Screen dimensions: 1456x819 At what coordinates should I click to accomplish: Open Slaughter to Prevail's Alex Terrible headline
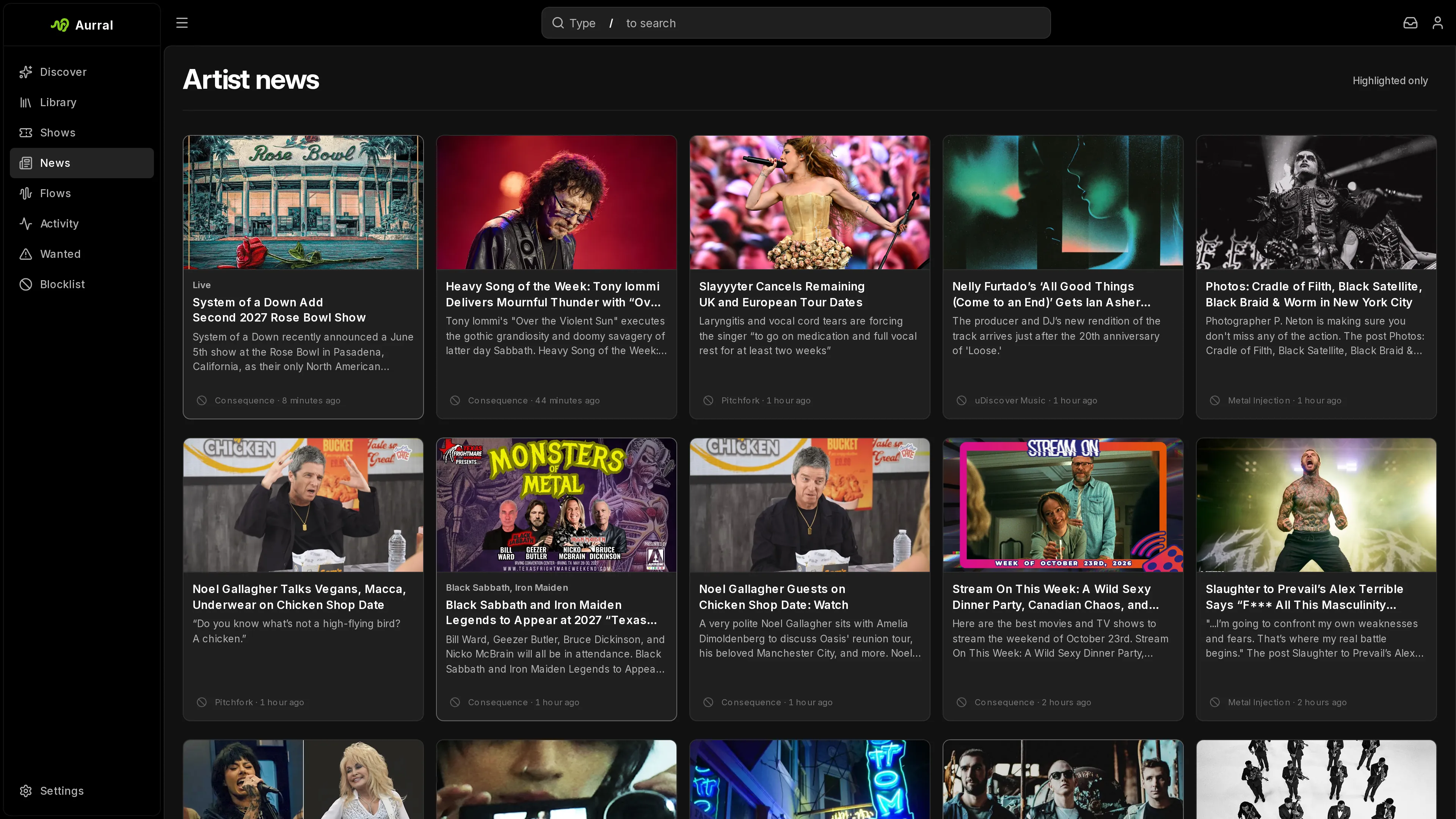point(1304,597)
